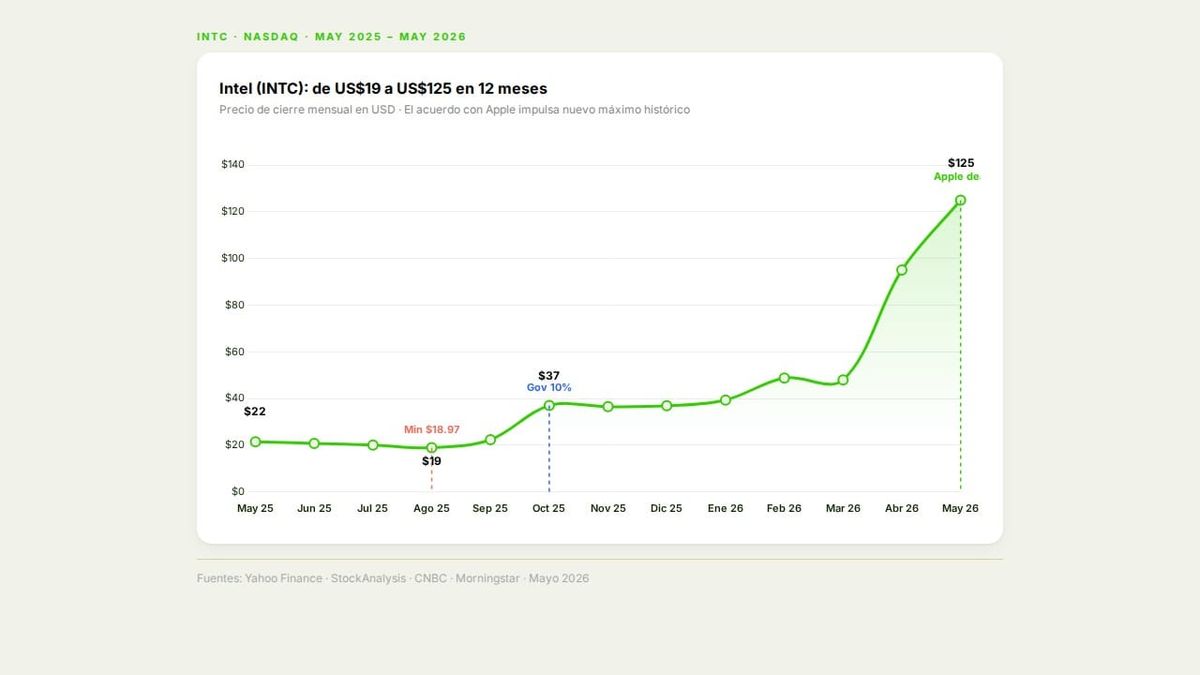Click the Fuentes source line in footer
The image size is (1200, 675).
click(393, 578)
